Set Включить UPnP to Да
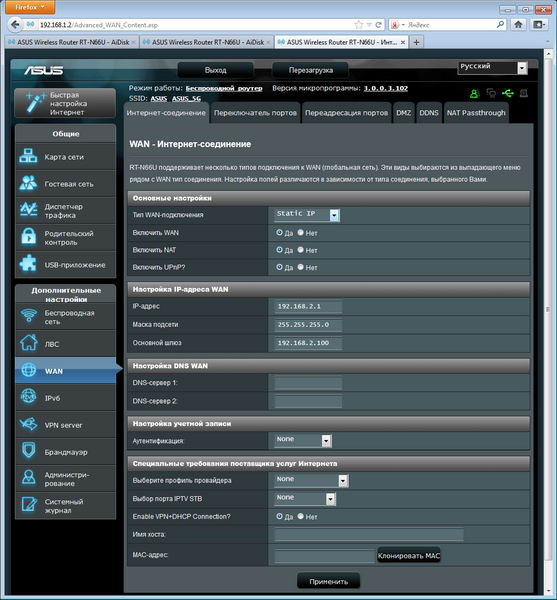Viewport: 557px width, 600px height. tap(279, 267)
